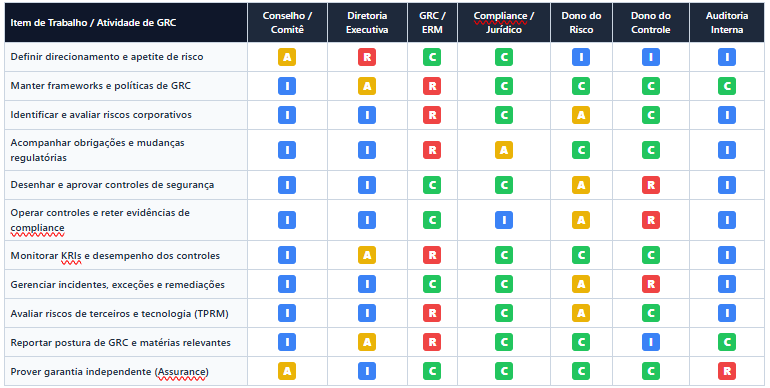
Task: Click the A badge for Monitorar KRIs under Diretoria Executiva
Action: click(367, 255)
